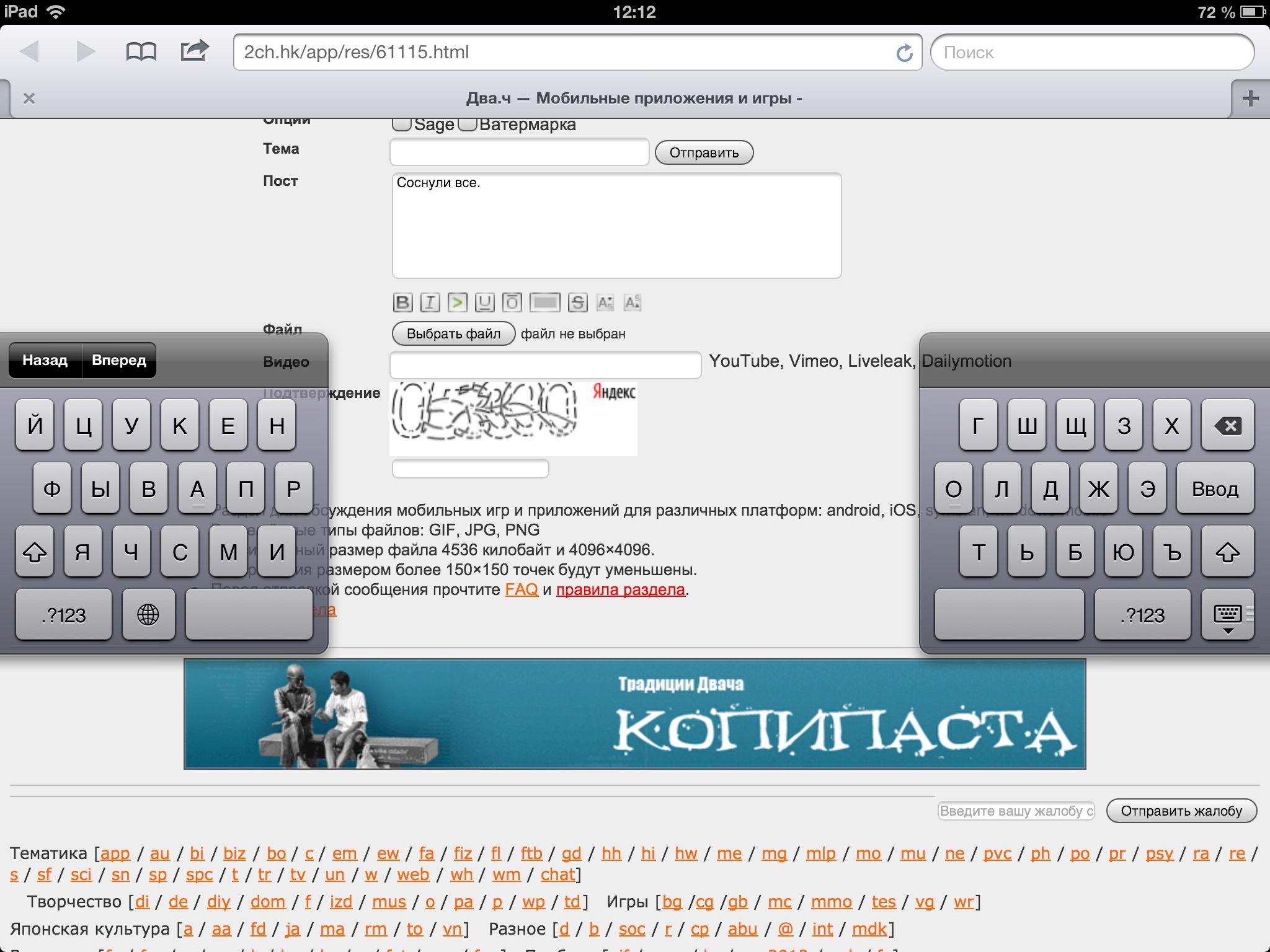Viewport: 1270px width, 952px height.
Task: Enable the Ватермарка checkbox
Action: pyautogui.click(x=468, y=124)
